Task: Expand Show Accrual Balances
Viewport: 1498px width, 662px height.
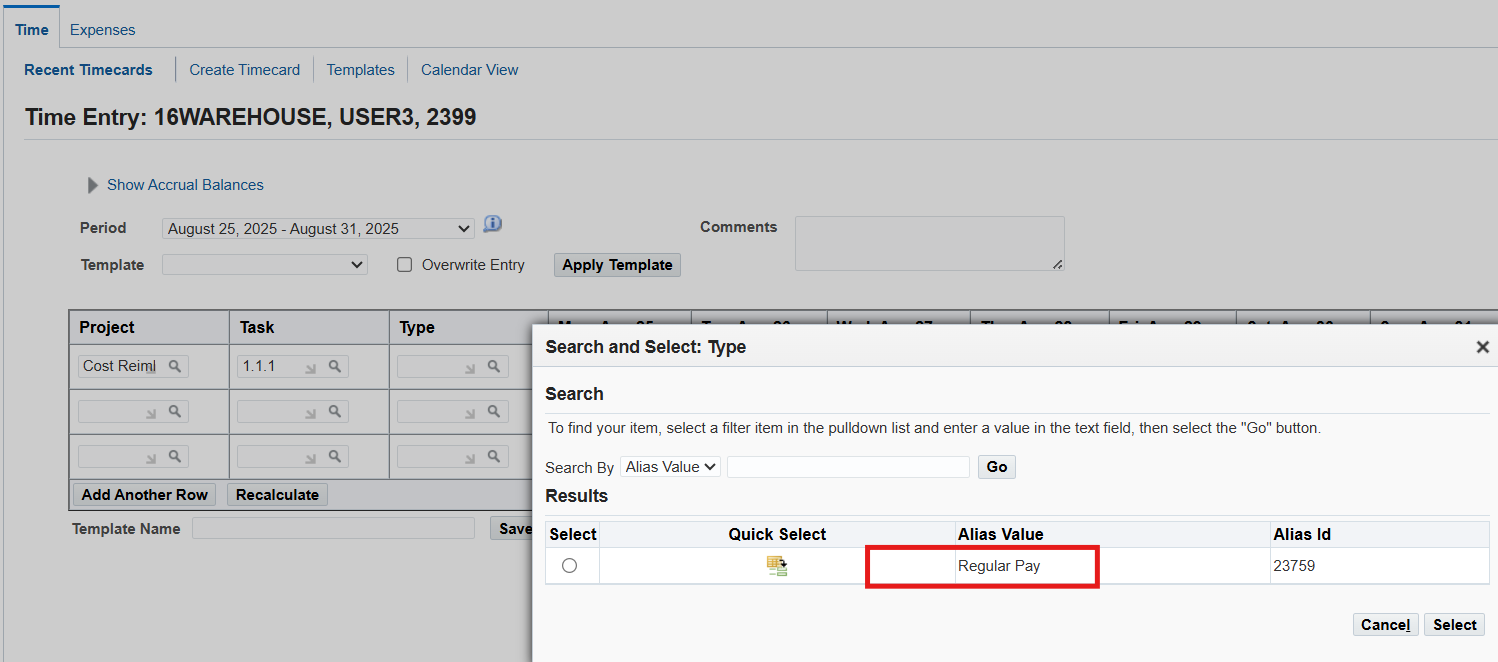Action: pyautogui.click(x=93, y=185)
